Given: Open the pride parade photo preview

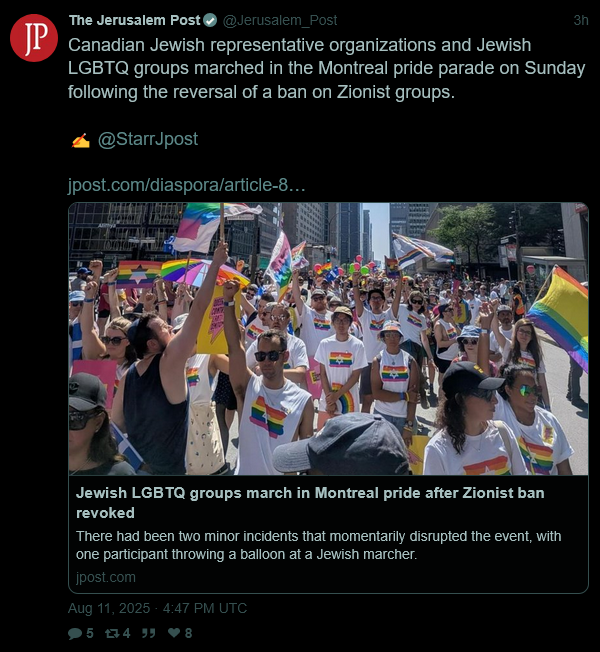Looking at the screenshot, I should 328,338.
